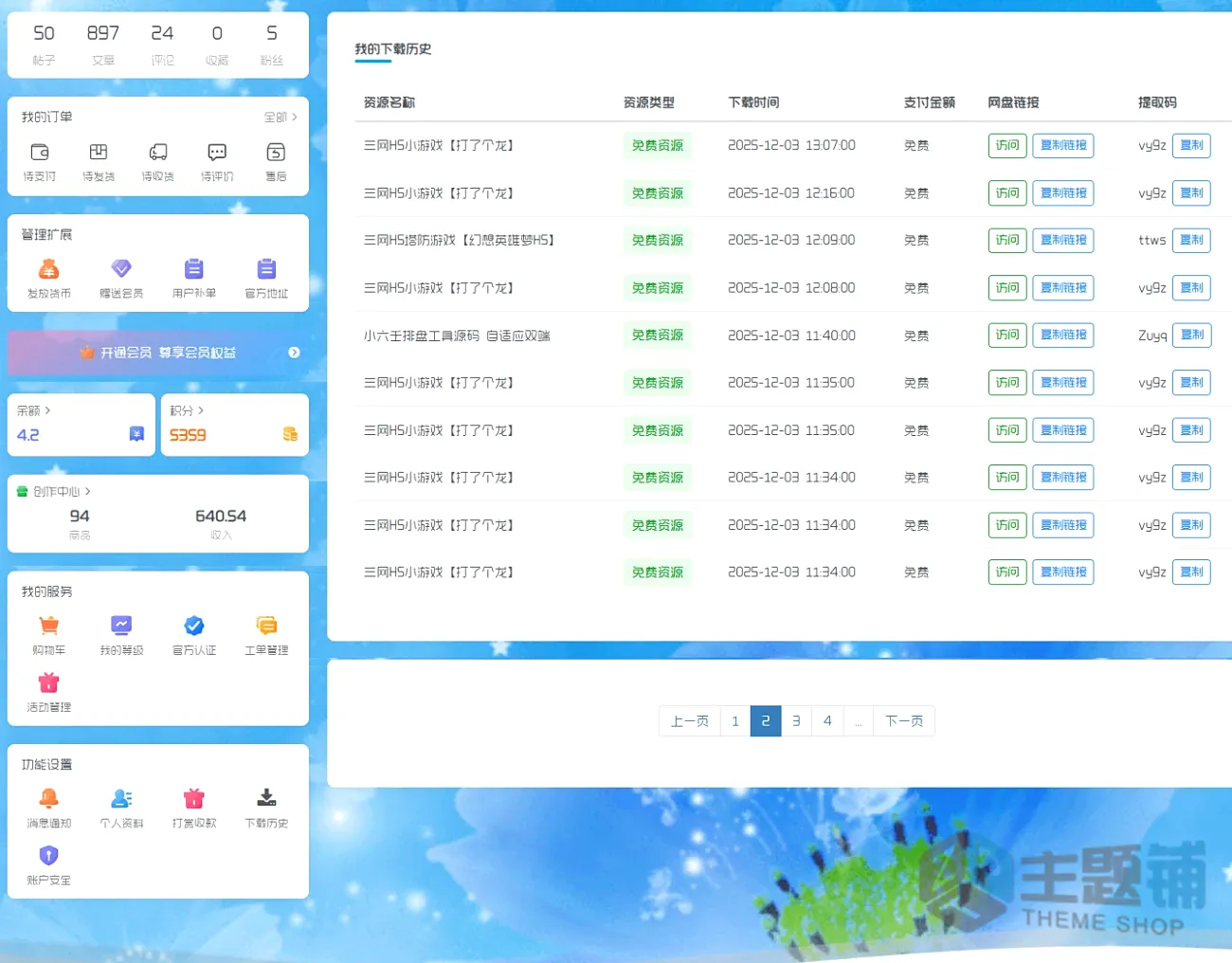
Task: Open the 发放货币 currency distribution icon
Action: tap(49, 269)
